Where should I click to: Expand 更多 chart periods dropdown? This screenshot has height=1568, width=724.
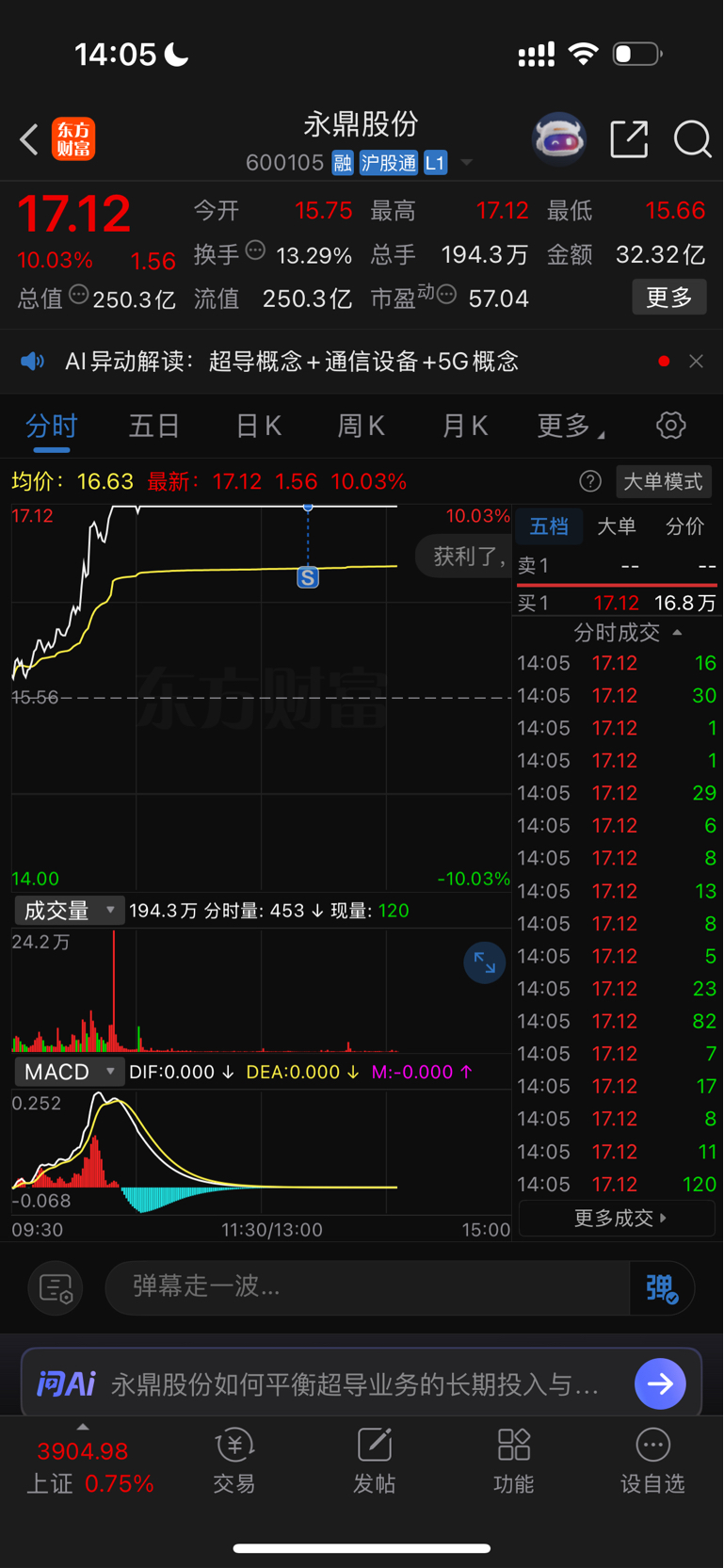coord(570,426)
